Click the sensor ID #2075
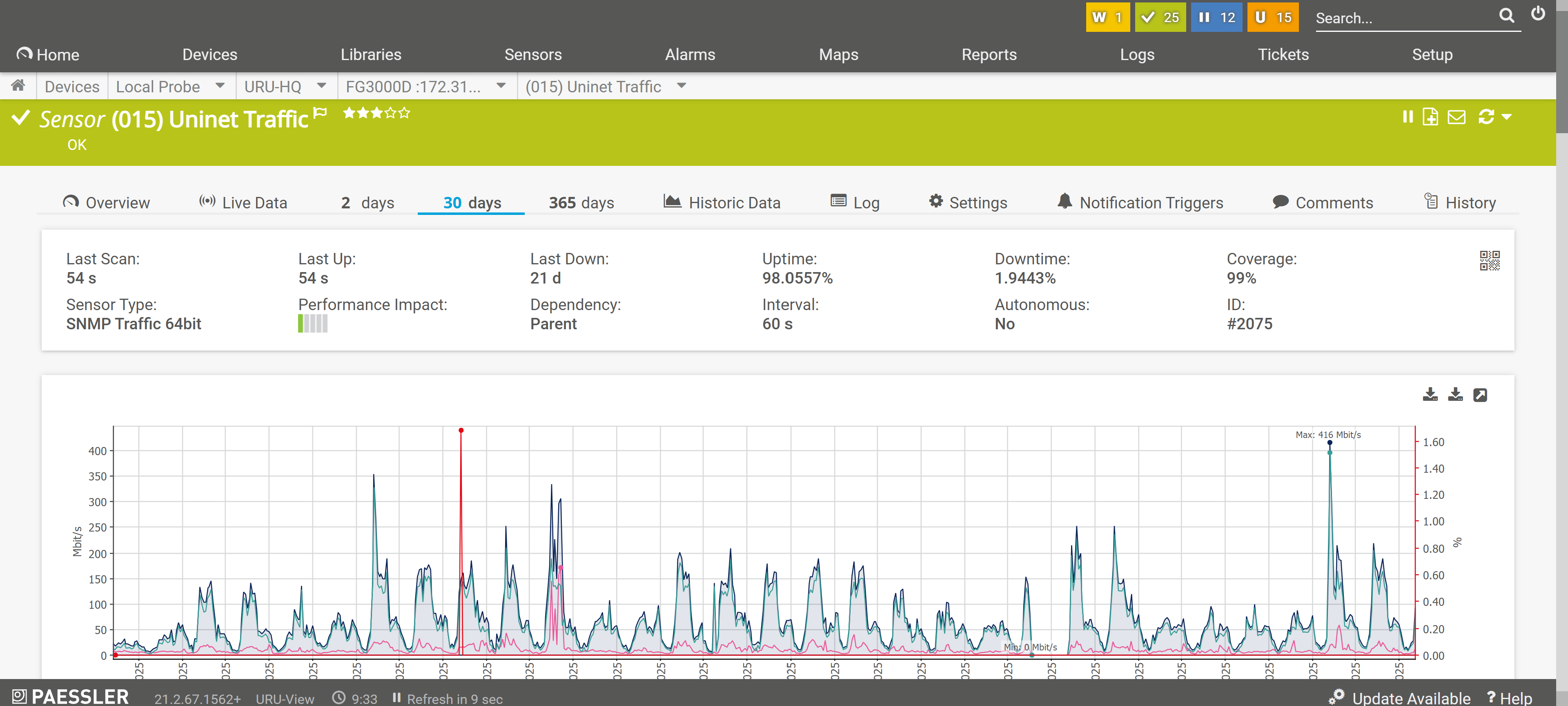The height and width of the screenshot is (706, 1568). pyautogui.click(x=1249, y=324)
